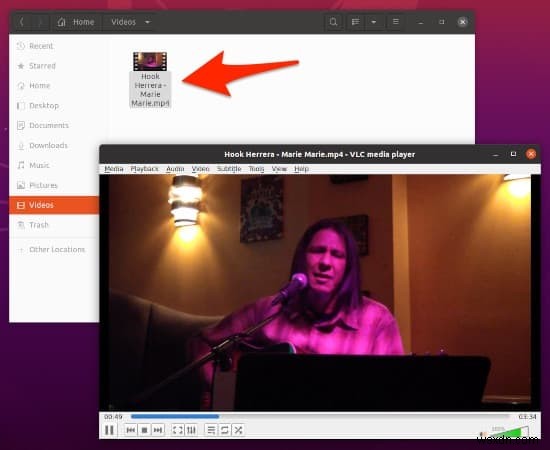Screen dimensions: 550x450
Task: Select Trash in Files sidebar
Action: tap(54, 225)
